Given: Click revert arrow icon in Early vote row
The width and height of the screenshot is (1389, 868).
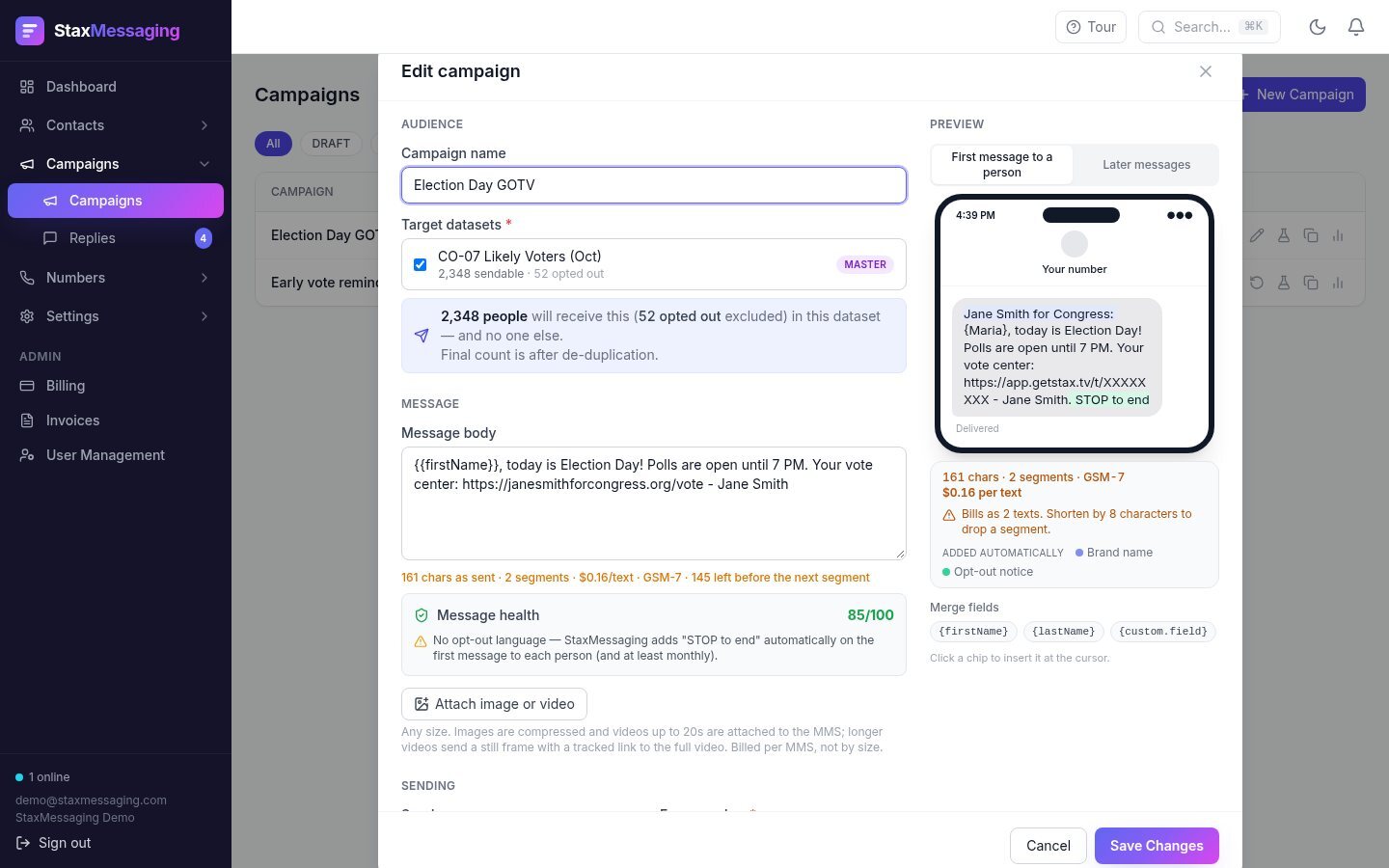Looking at the screenshot, I should 1257,283.
